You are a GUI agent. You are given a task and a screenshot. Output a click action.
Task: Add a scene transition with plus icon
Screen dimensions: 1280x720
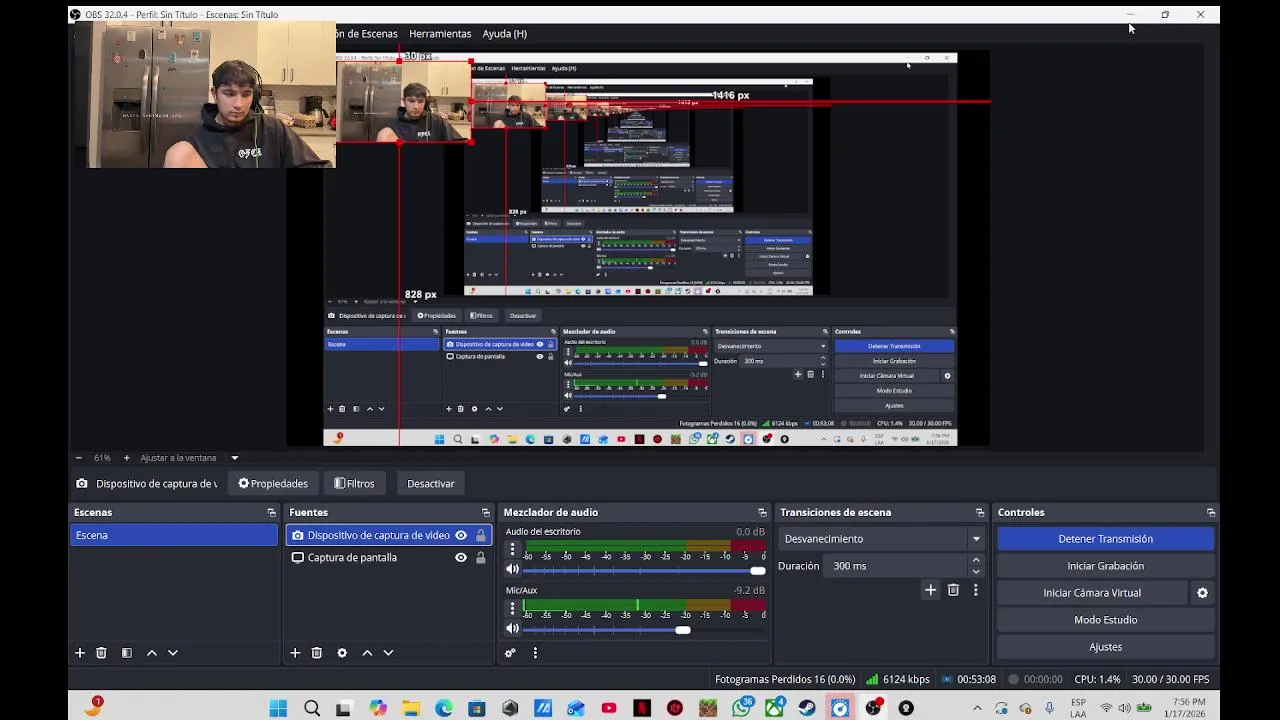[x=930, y=590]
